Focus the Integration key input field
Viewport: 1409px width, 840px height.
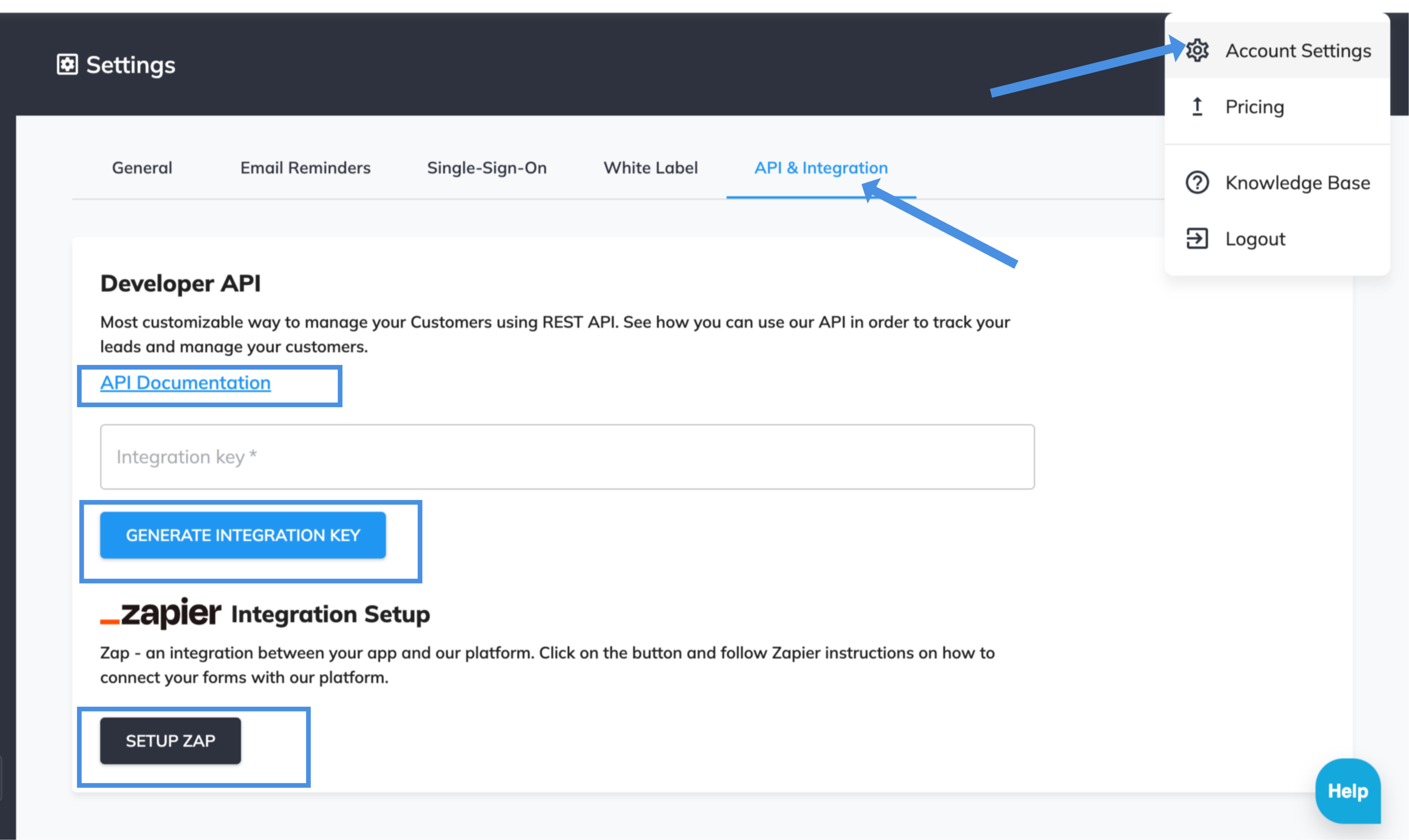pyautogui.click(x=568, y=457)
